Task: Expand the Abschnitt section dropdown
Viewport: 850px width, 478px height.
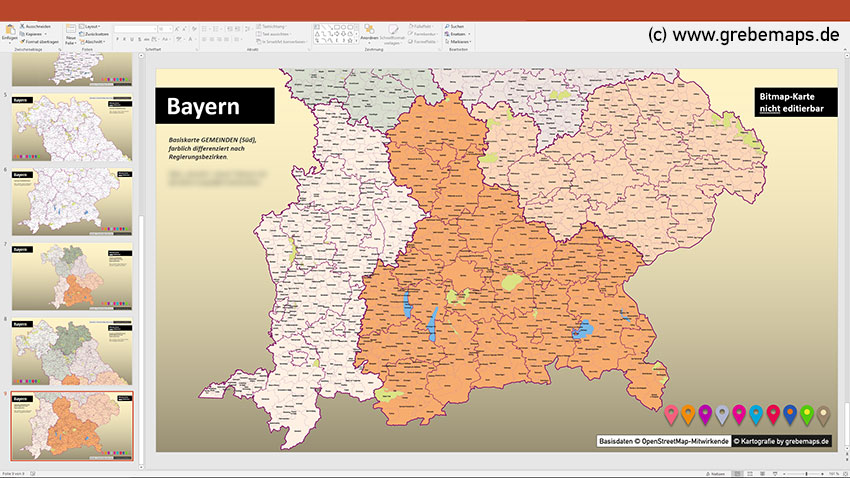Action: [95, 41]
